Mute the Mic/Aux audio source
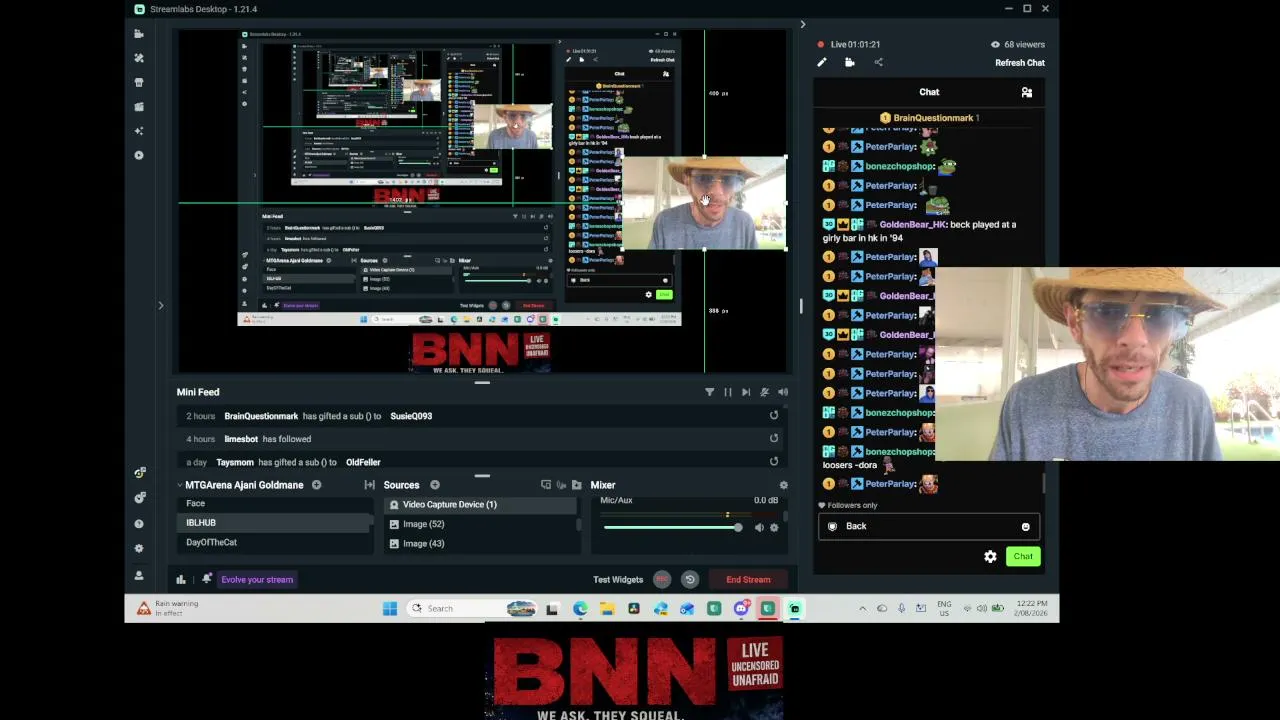The width and height of the screenshot is (1280, 720). (x=759, y=527)
